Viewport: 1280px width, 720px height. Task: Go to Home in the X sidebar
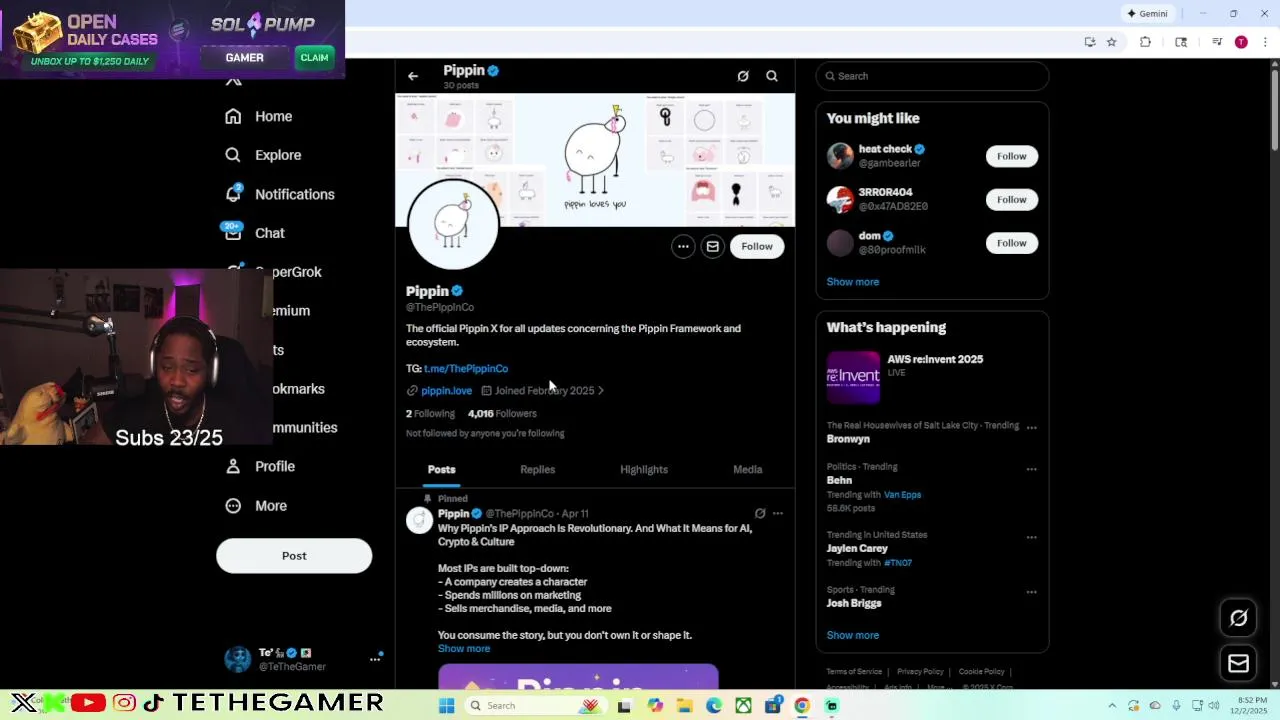[x=259, y=116]
